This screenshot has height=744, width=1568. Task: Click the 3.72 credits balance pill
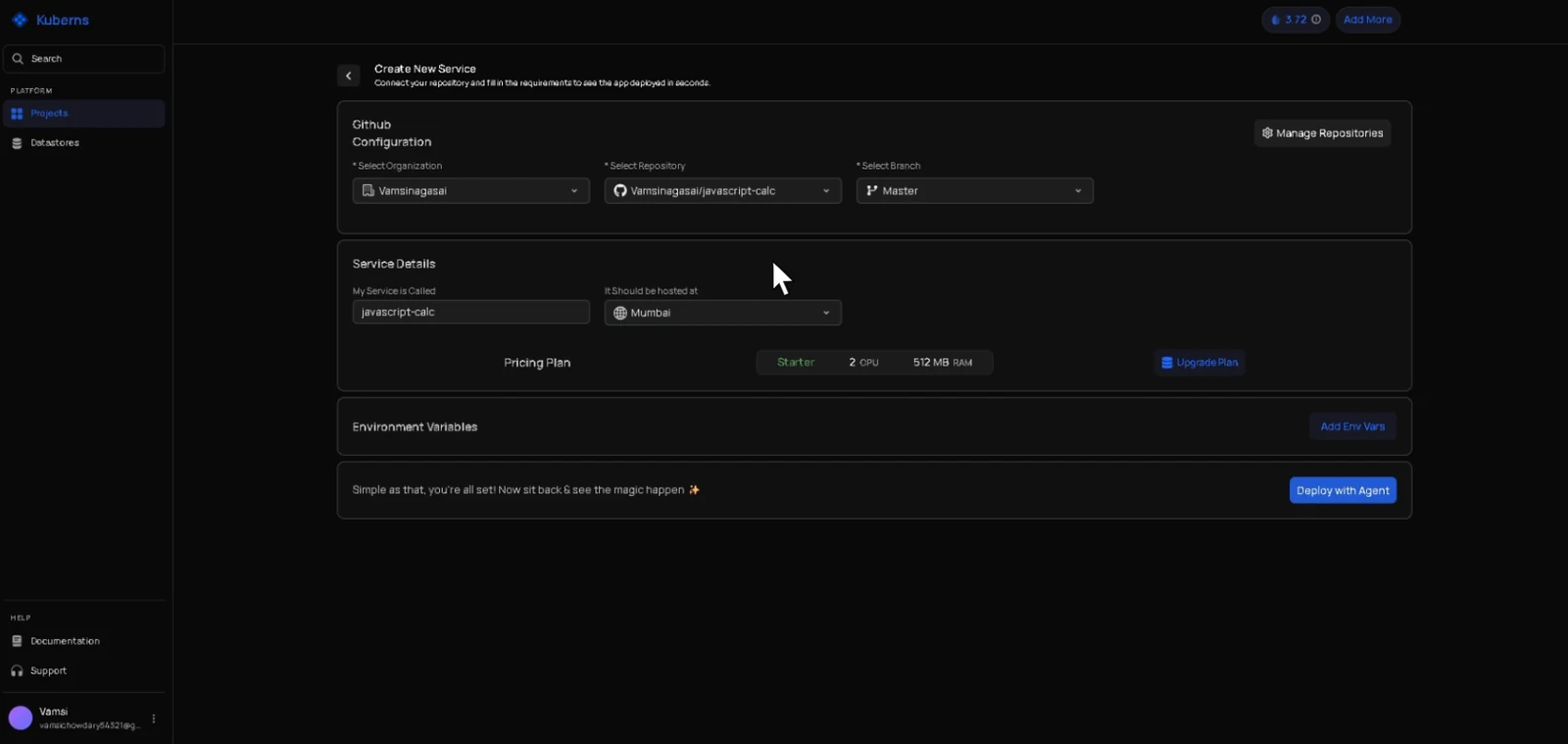coord(1296,20)
